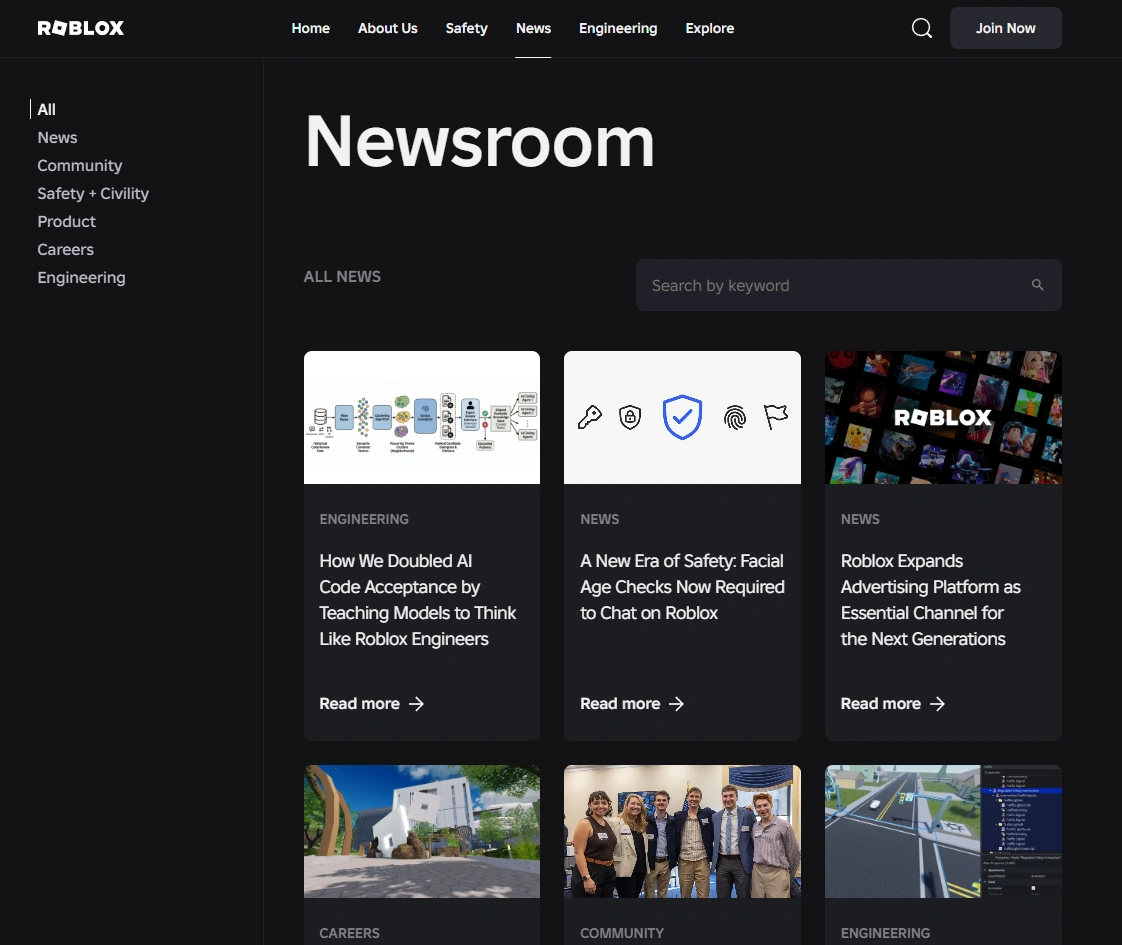Click the arrow beside Read more on Advertising Platform card
This screenshot has width=1122, height=945.
pyautogui.click(x=937, y=704)
